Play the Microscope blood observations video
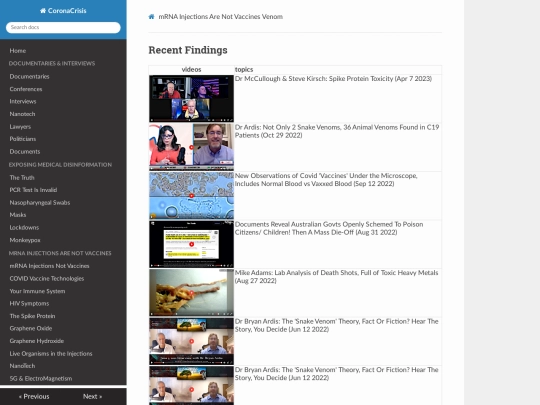This screenshot has width=540, height=405. [x=191, y=196]
